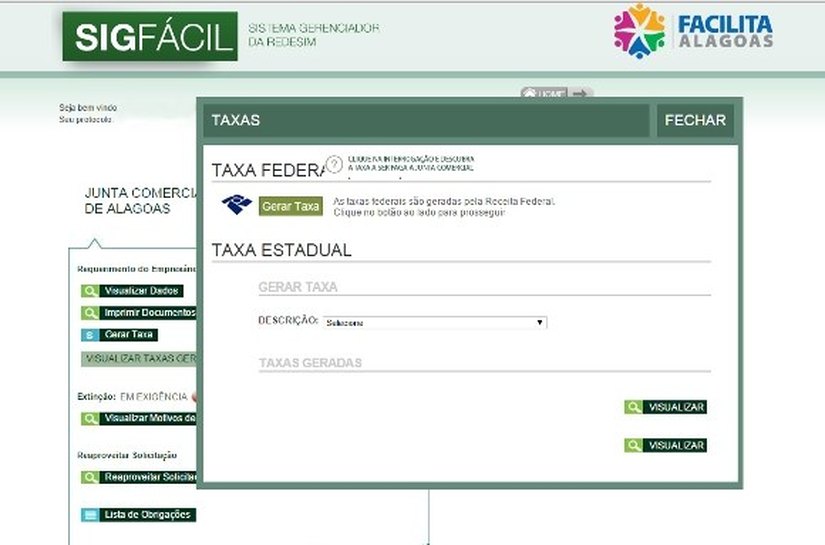The width and height of the screenshot is (825, 545).
Task: Open the question mark help icon
Action: click(x=334, y=165)
